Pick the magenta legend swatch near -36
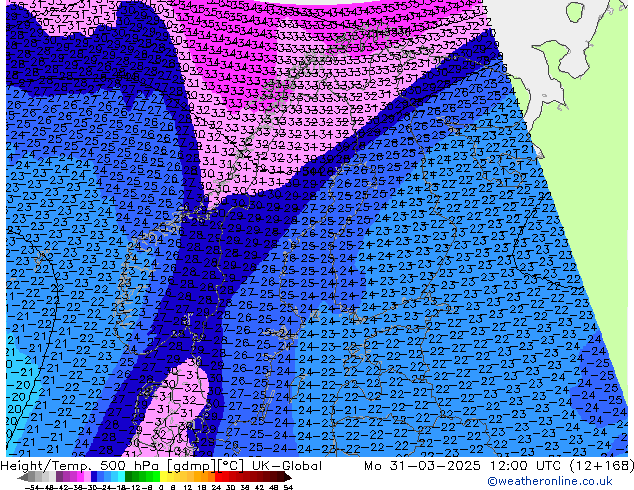The width and height of the screenshot is (634, 490). point(80,477)
